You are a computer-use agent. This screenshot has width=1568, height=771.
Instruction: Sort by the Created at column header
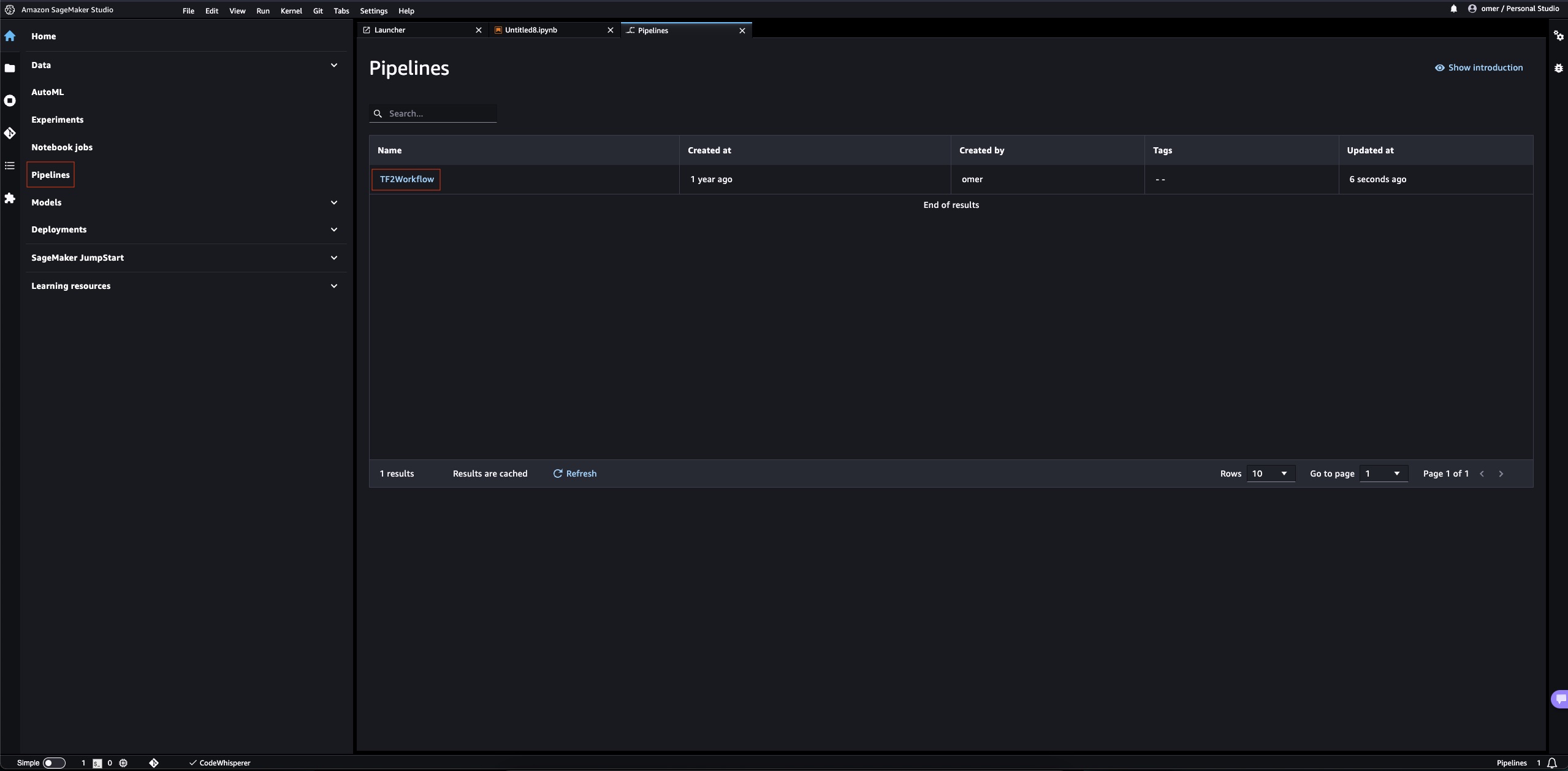click(x=815, y=150)
